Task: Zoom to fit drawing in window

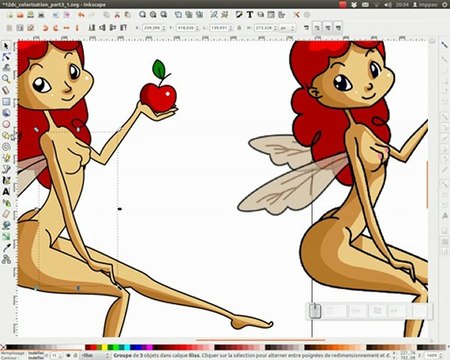Action: coord(153,15)
